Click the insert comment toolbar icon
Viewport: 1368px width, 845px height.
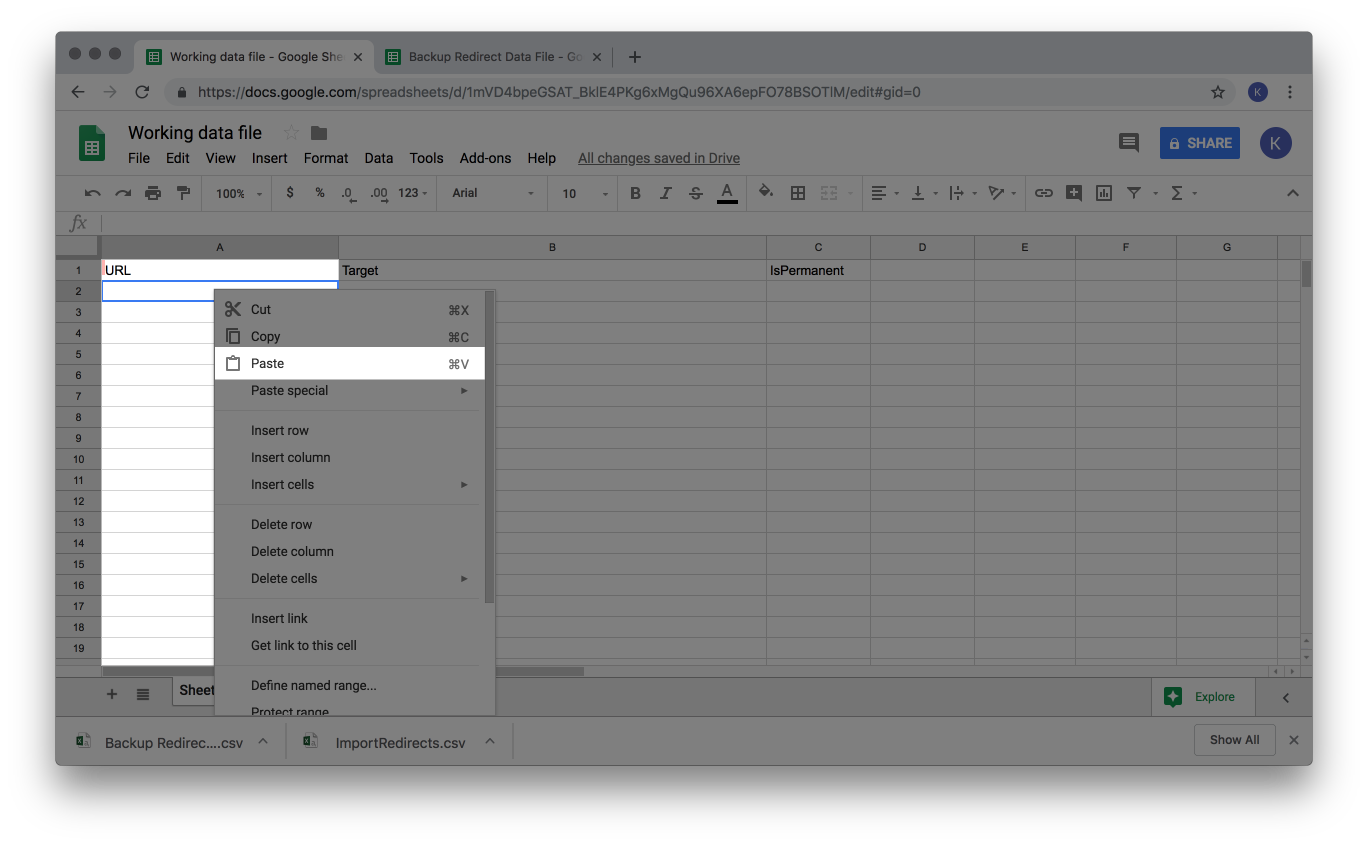tap(1074, 193)
